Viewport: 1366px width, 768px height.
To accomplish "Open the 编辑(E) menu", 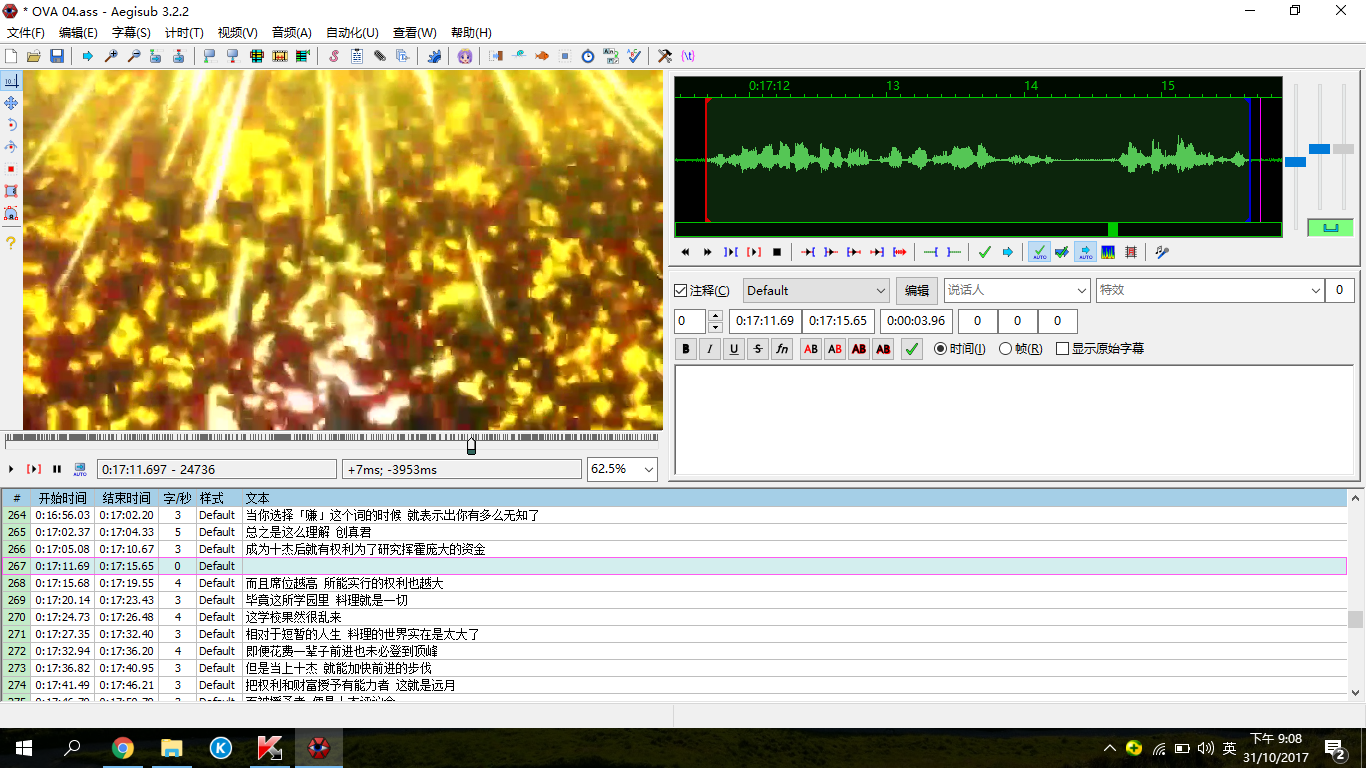I will 78,33.
